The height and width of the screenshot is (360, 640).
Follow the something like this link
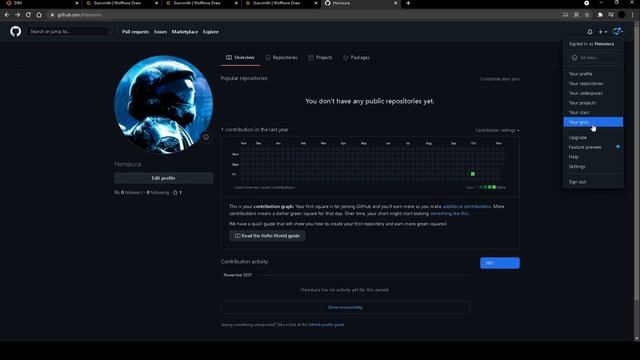449,213
